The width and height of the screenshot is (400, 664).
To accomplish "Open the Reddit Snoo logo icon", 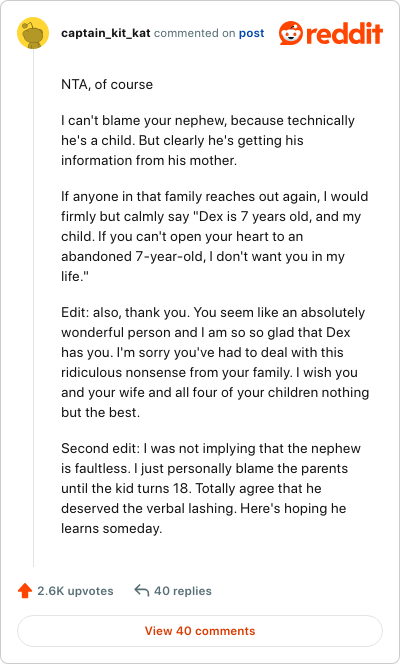I will coord(291,33).
